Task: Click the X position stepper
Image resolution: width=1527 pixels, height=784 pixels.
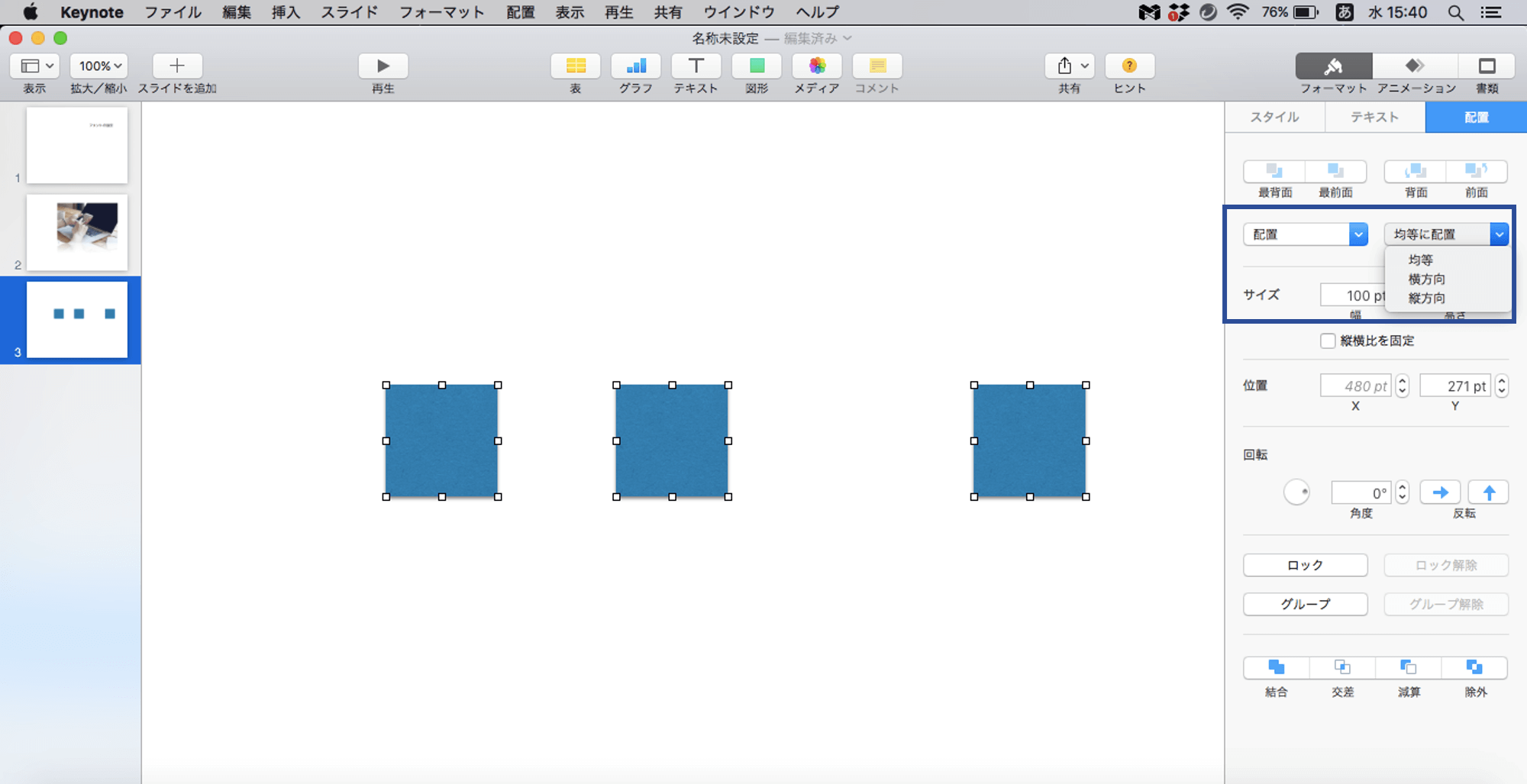Action: (x=1403, y=386)
